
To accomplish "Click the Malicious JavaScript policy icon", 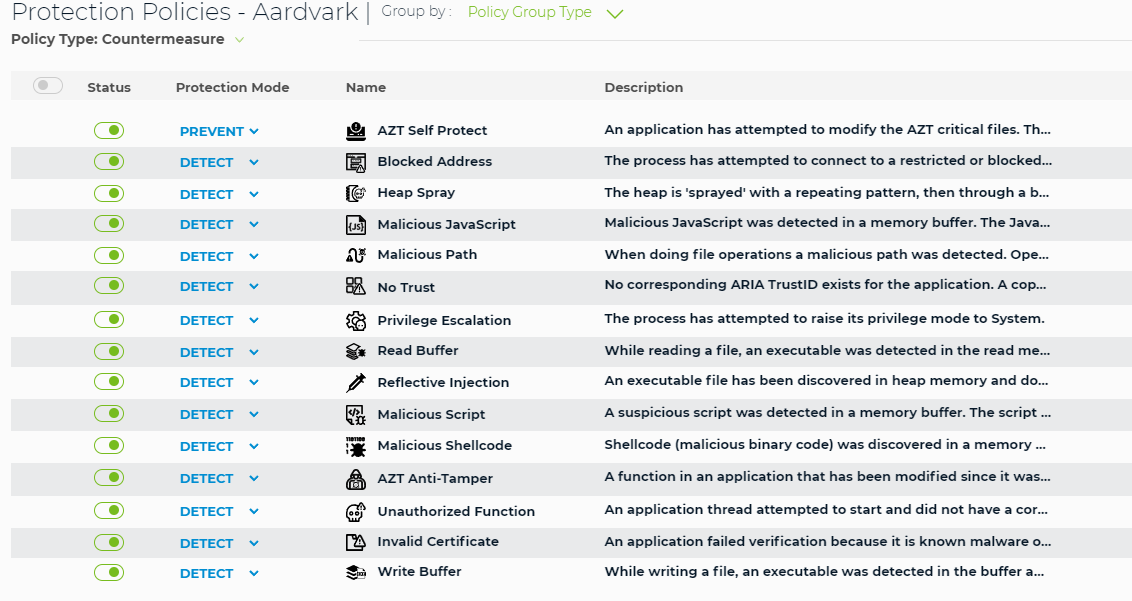I will tap(356, 225).
